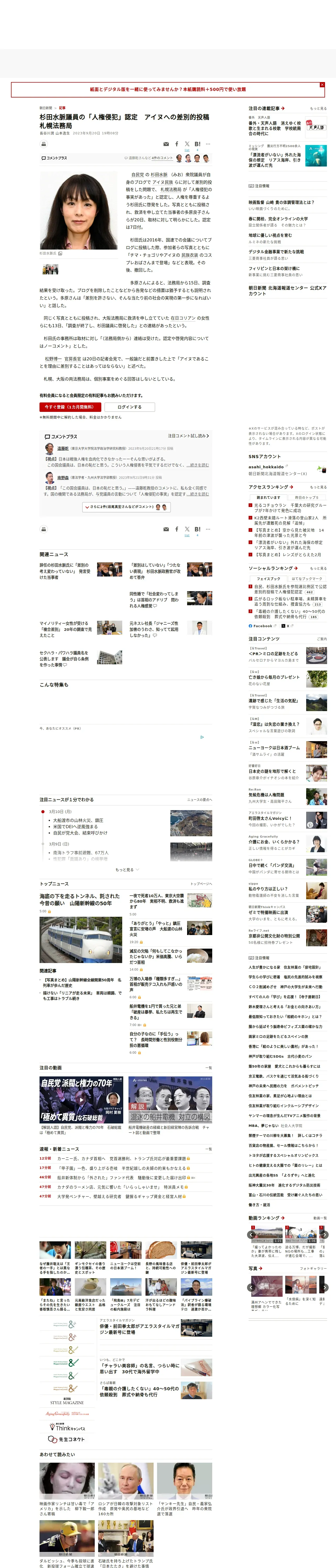336x1568 pixels.
Task: Click previous arrow in 動画ランキング carousel
Action: (x=252, y=1235)
